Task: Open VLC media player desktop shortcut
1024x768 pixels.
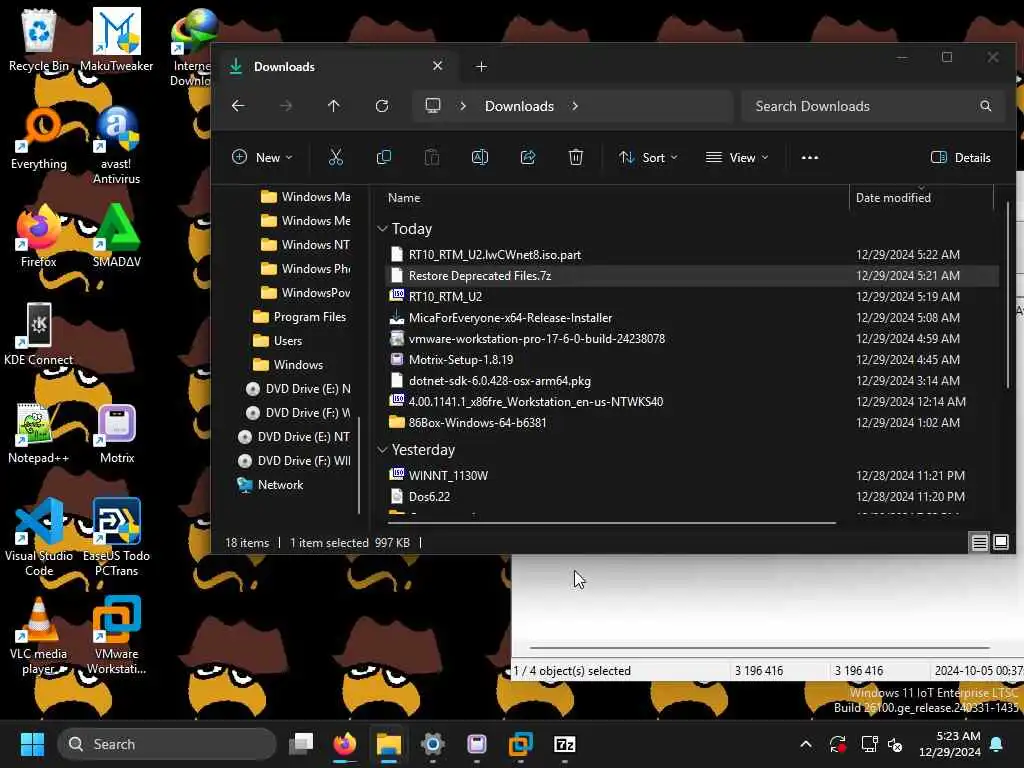Action: pyautogui.click(x=39, y=635)
